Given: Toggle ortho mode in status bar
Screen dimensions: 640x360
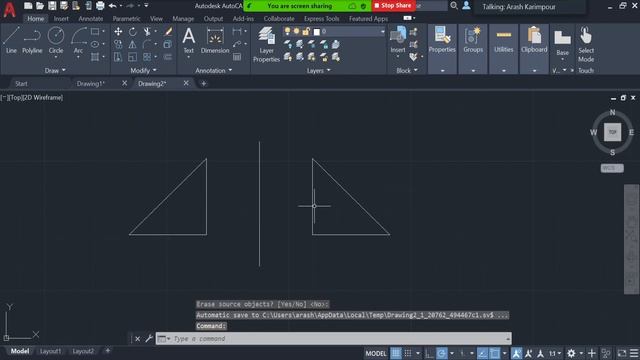Looking at the screenshot, I should 429,353.
